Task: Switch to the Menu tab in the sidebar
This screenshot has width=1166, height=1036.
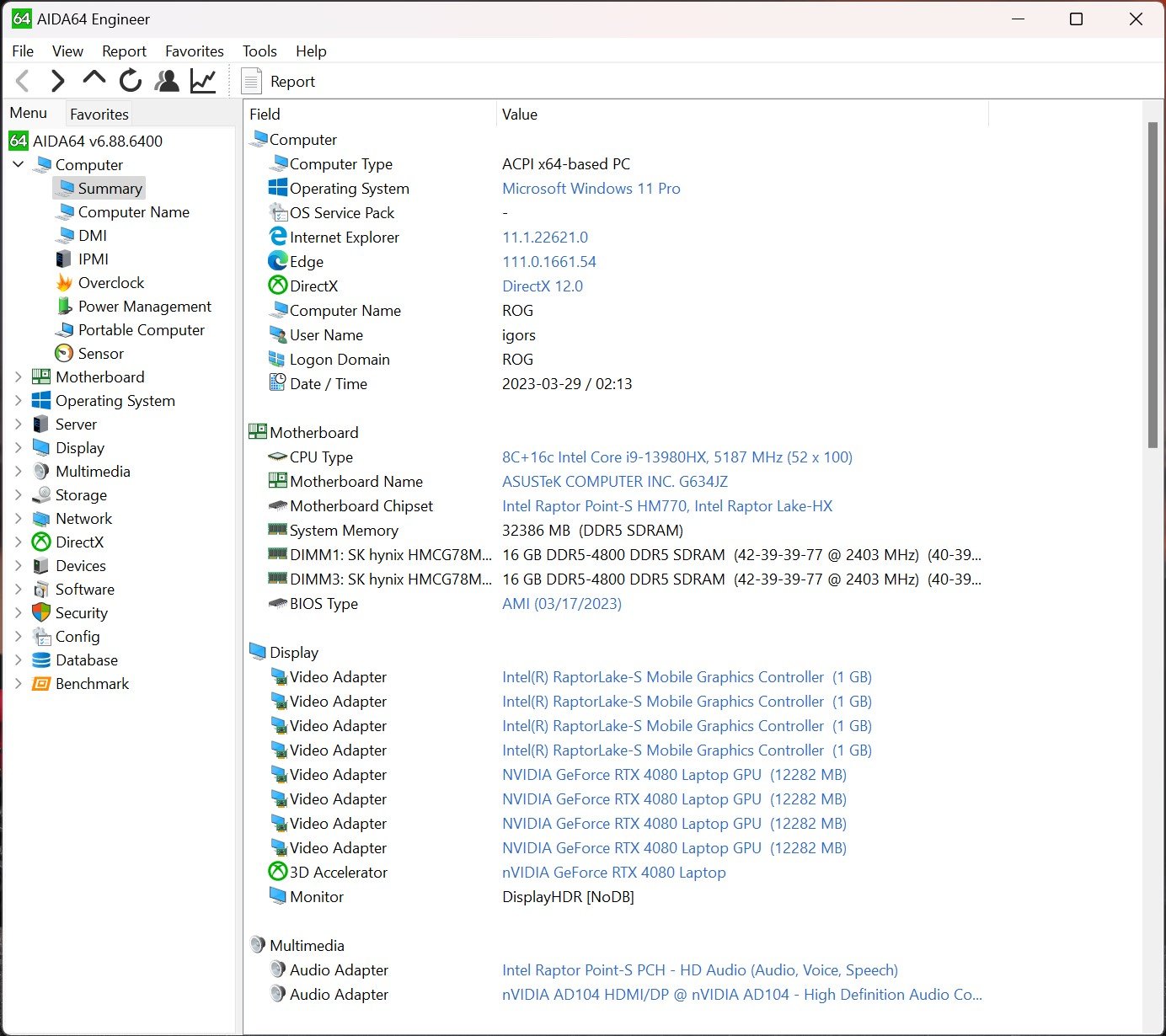Action: (29, 113)
